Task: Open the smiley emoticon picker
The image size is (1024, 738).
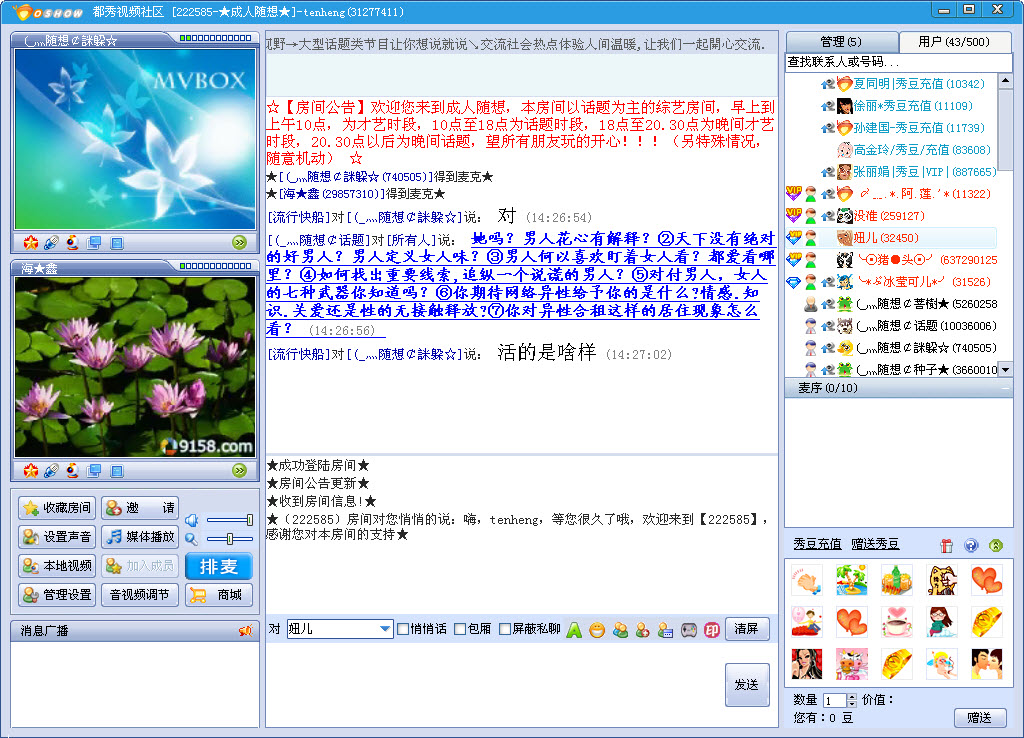Action: click(597, 630)
